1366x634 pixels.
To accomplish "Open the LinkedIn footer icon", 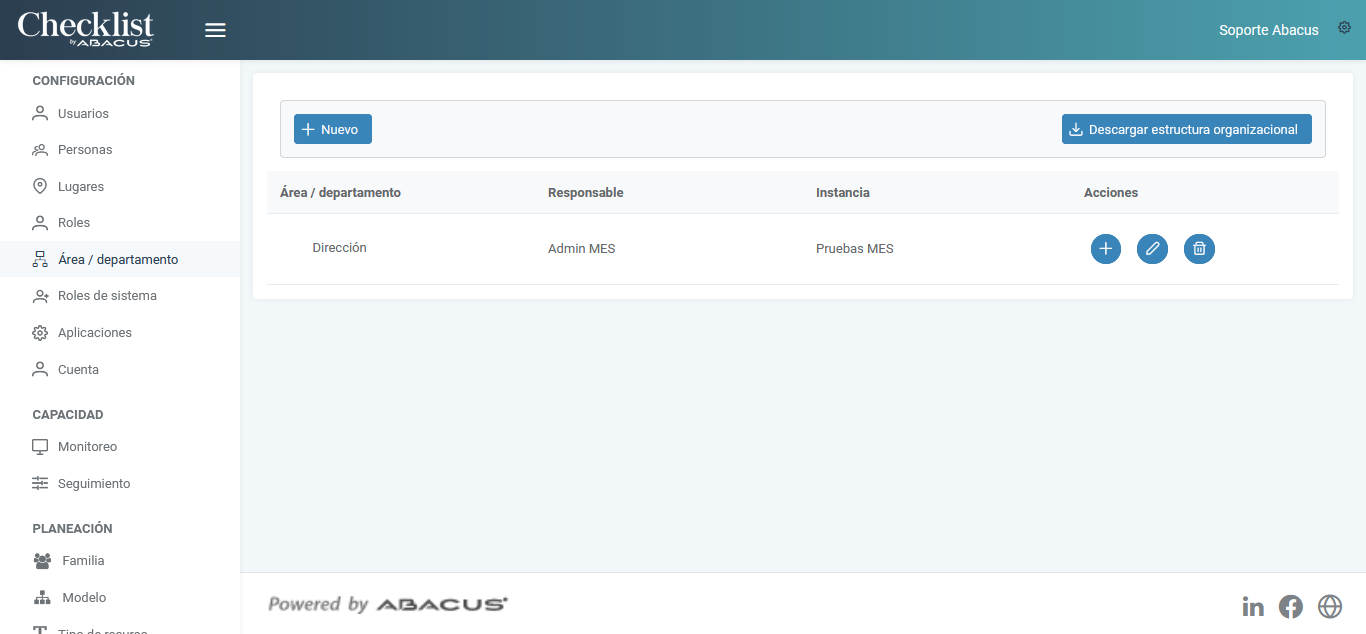I will [1252, 606].
